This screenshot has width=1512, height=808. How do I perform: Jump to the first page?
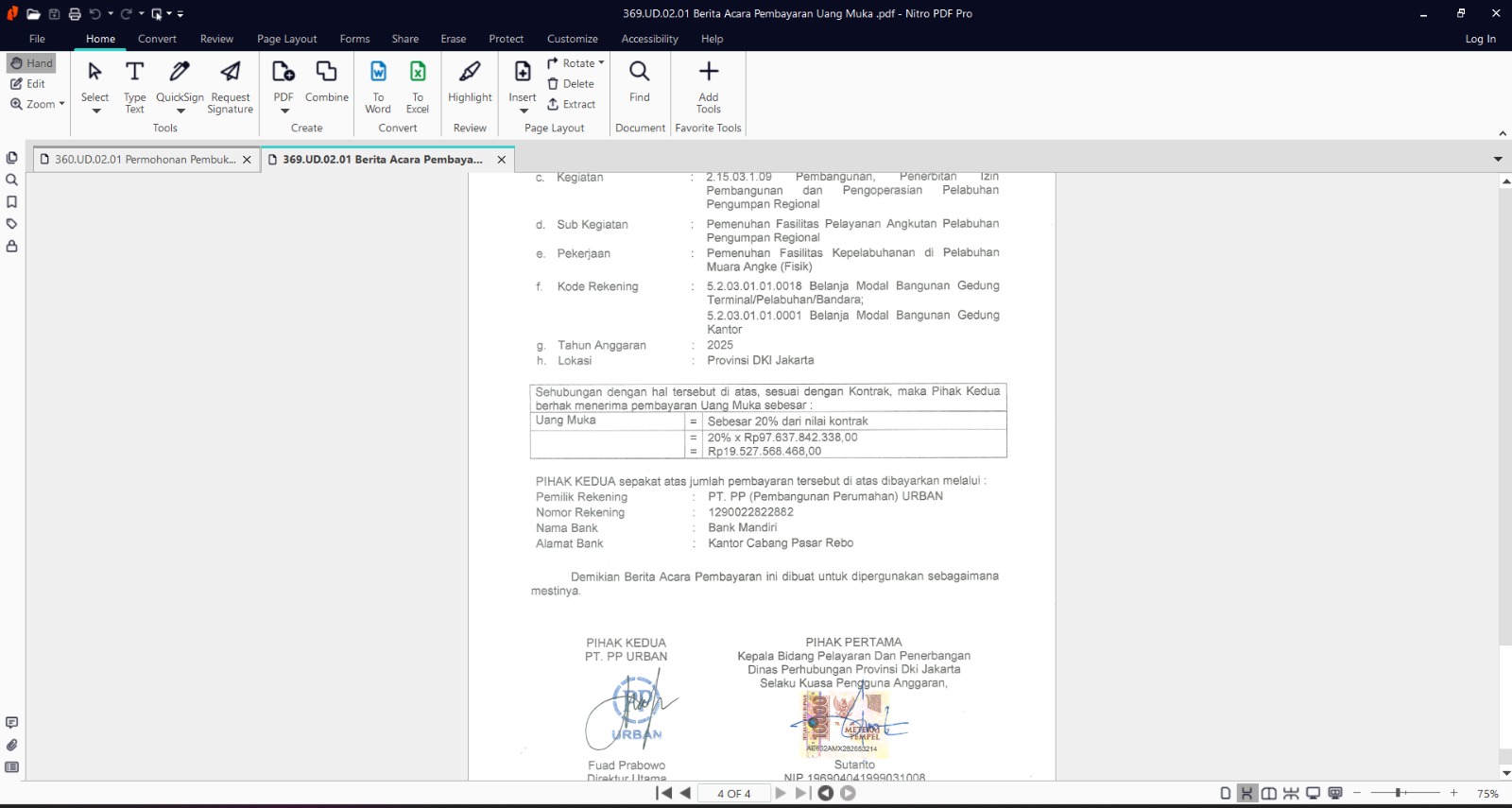(664, 794)
